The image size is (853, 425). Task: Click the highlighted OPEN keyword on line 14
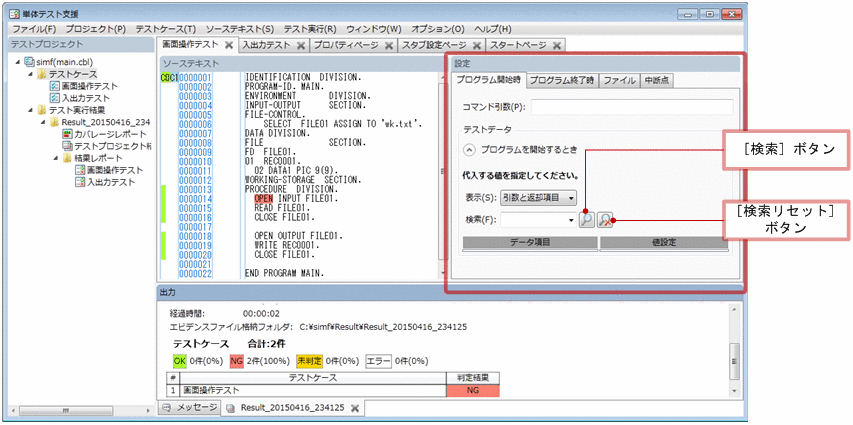tap(263, 199)
